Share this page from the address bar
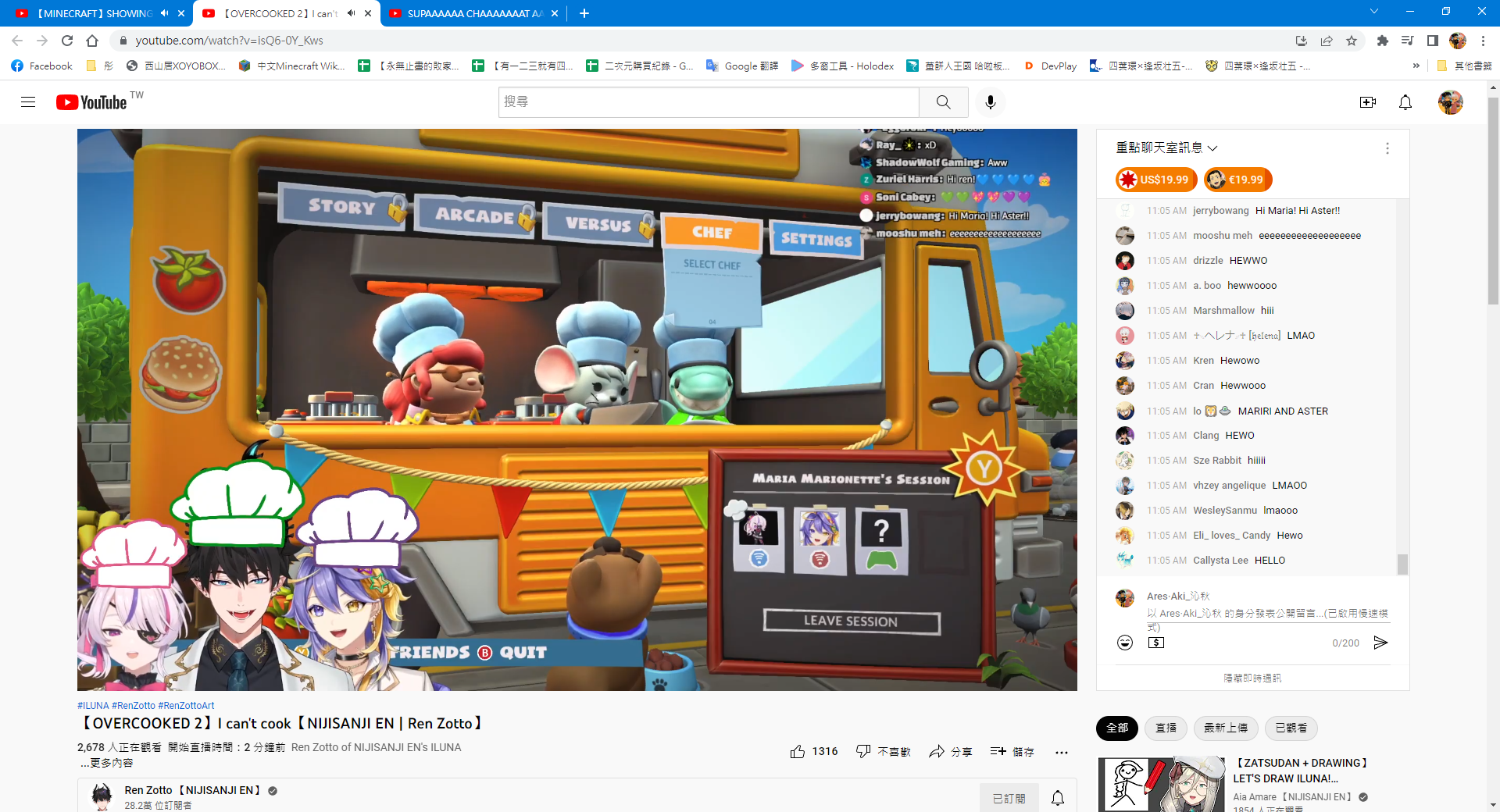 (1327, 41)
